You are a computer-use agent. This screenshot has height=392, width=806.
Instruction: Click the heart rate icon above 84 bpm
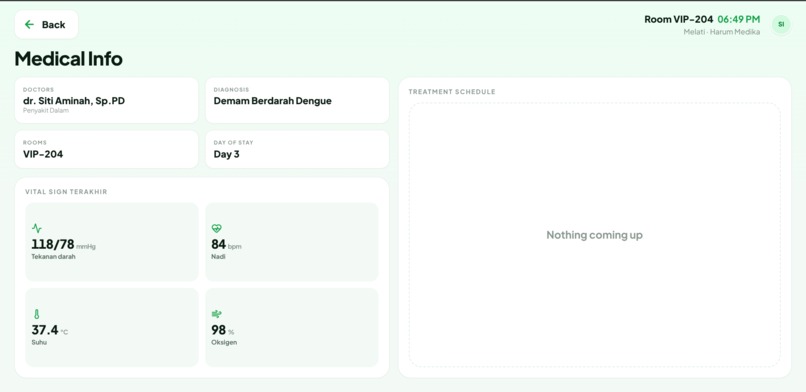click(216, 228)
